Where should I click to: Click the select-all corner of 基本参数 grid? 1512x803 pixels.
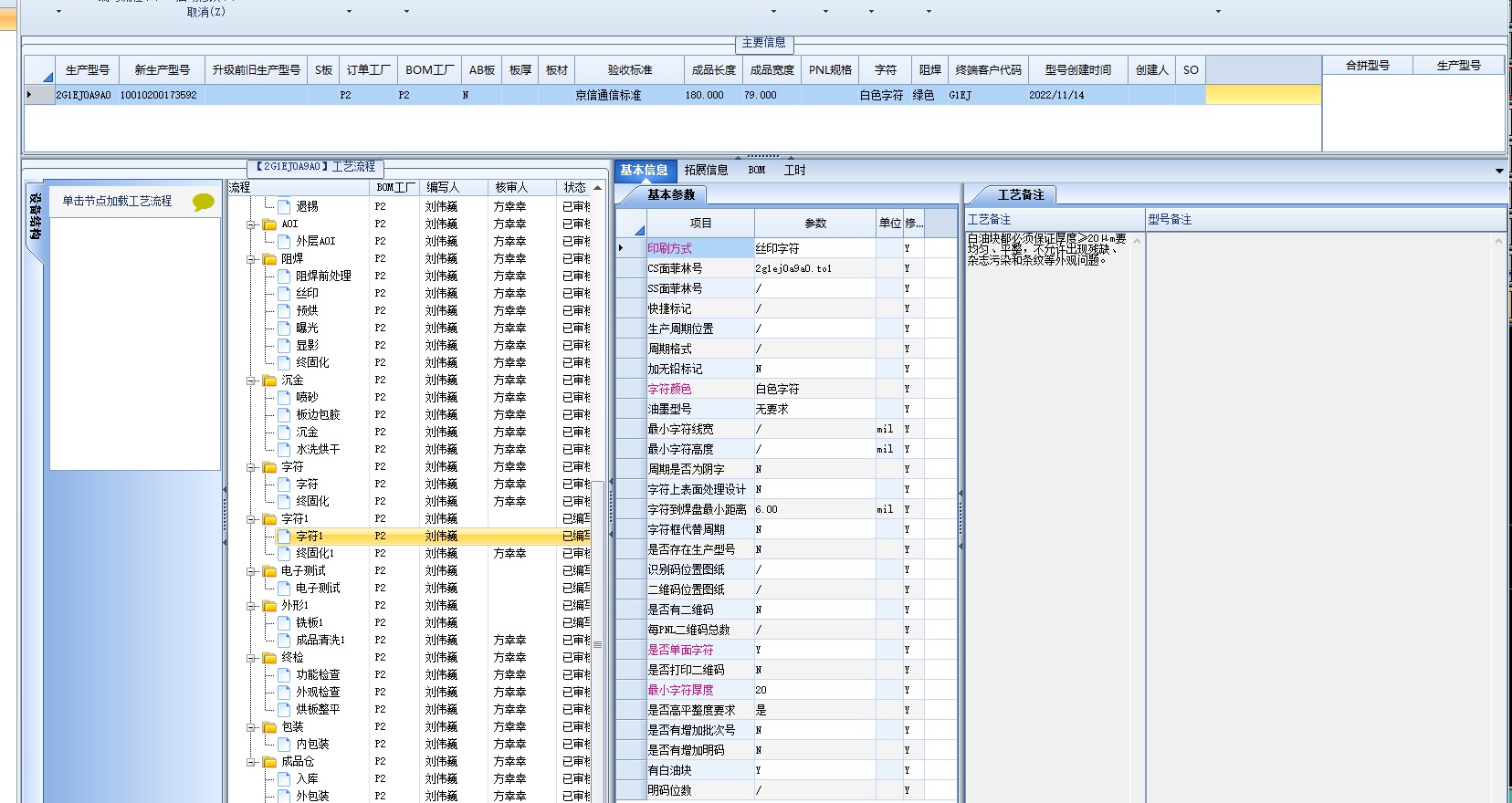(632, 223)
